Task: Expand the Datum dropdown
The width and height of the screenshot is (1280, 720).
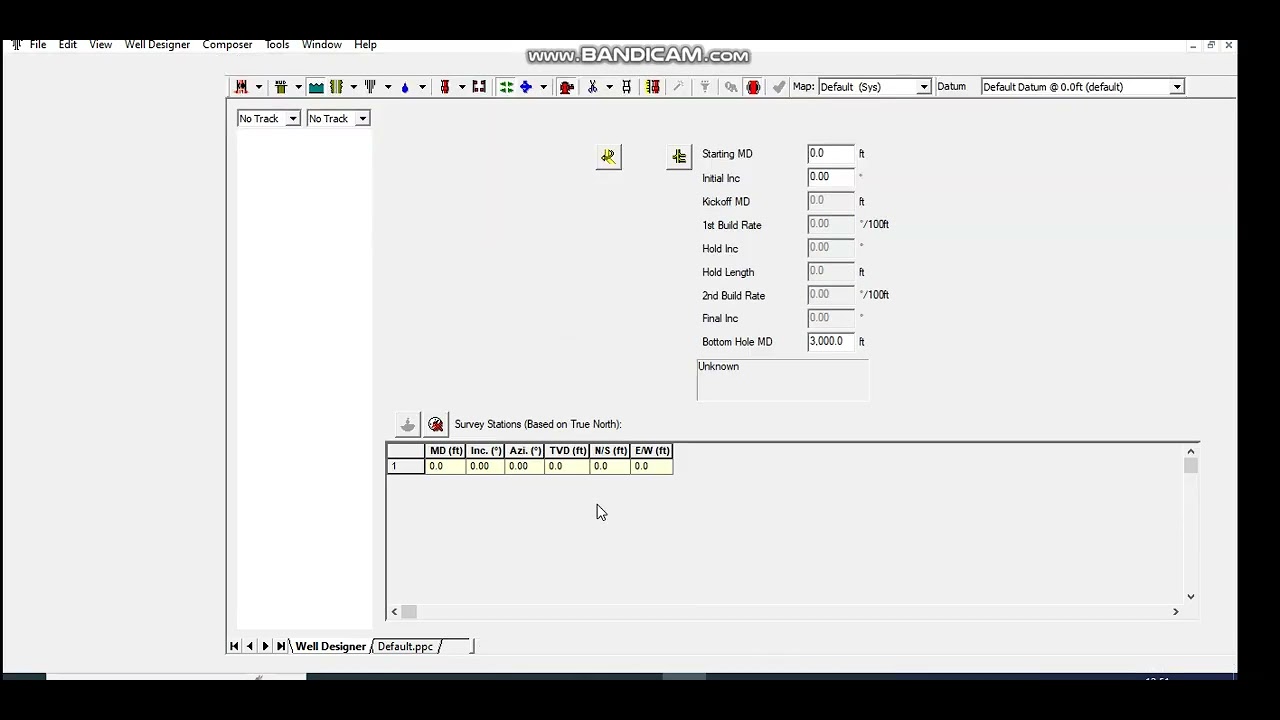Action: pyautogui.click(x=1177, y=87)
